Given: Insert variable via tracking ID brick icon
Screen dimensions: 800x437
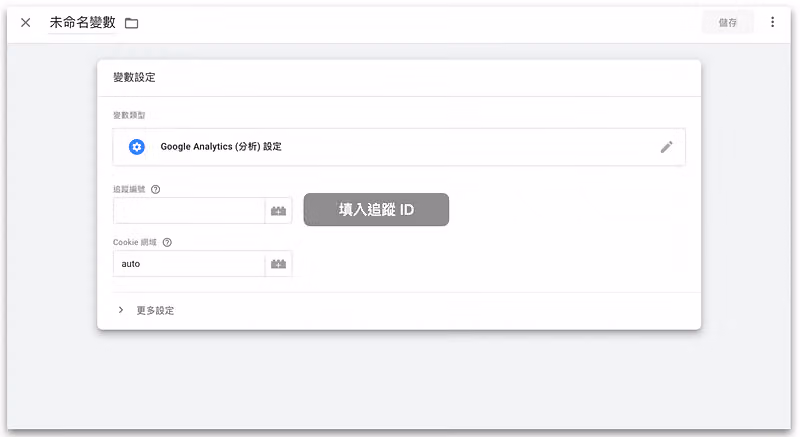Looking at the screenshot, I should [278, 211].
